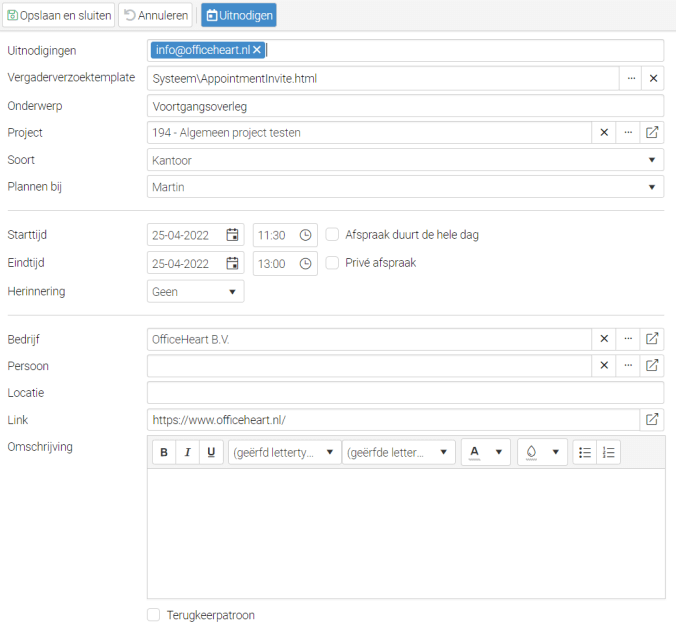
Task: Enable Terugkeerpatroon checkbox
Action: (x=153, y=615)
